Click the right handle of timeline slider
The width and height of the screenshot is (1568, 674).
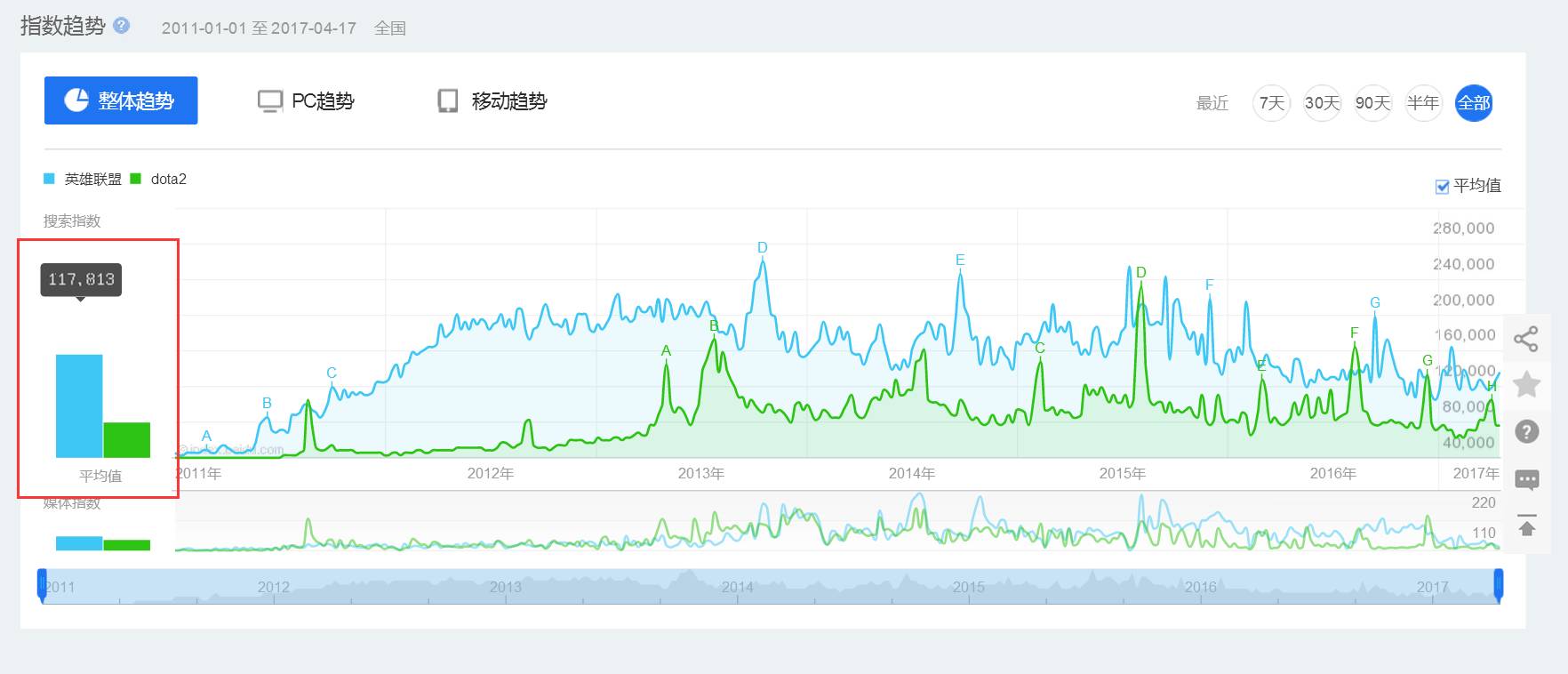tap(1499, 585)
